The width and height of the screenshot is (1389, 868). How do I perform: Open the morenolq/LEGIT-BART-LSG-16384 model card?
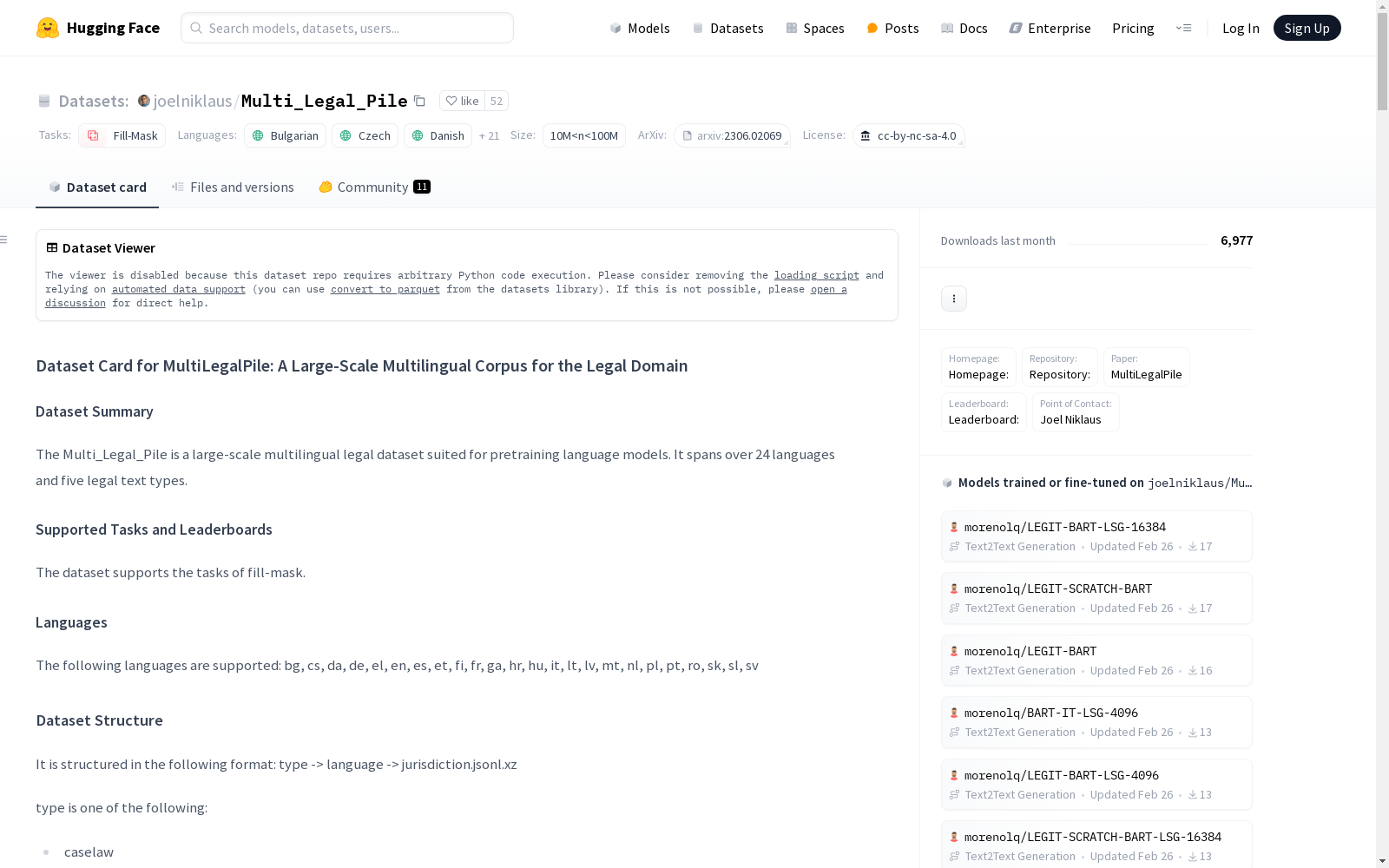click(x=1096, y=536)
